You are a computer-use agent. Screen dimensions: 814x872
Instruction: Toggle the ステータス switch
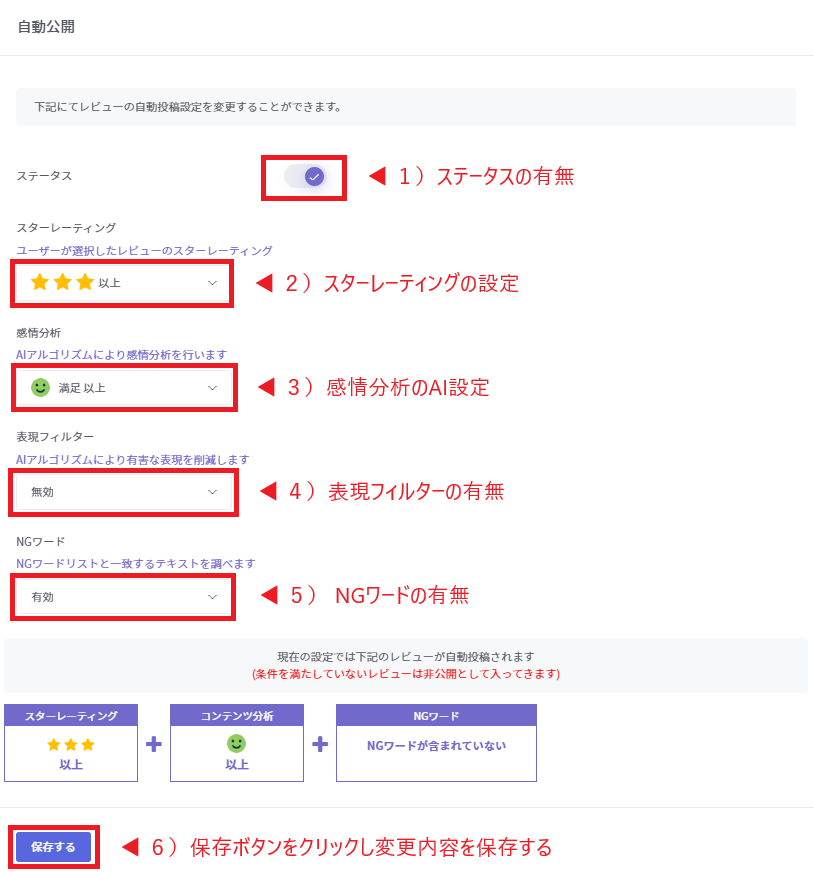[x=304, y=177]
